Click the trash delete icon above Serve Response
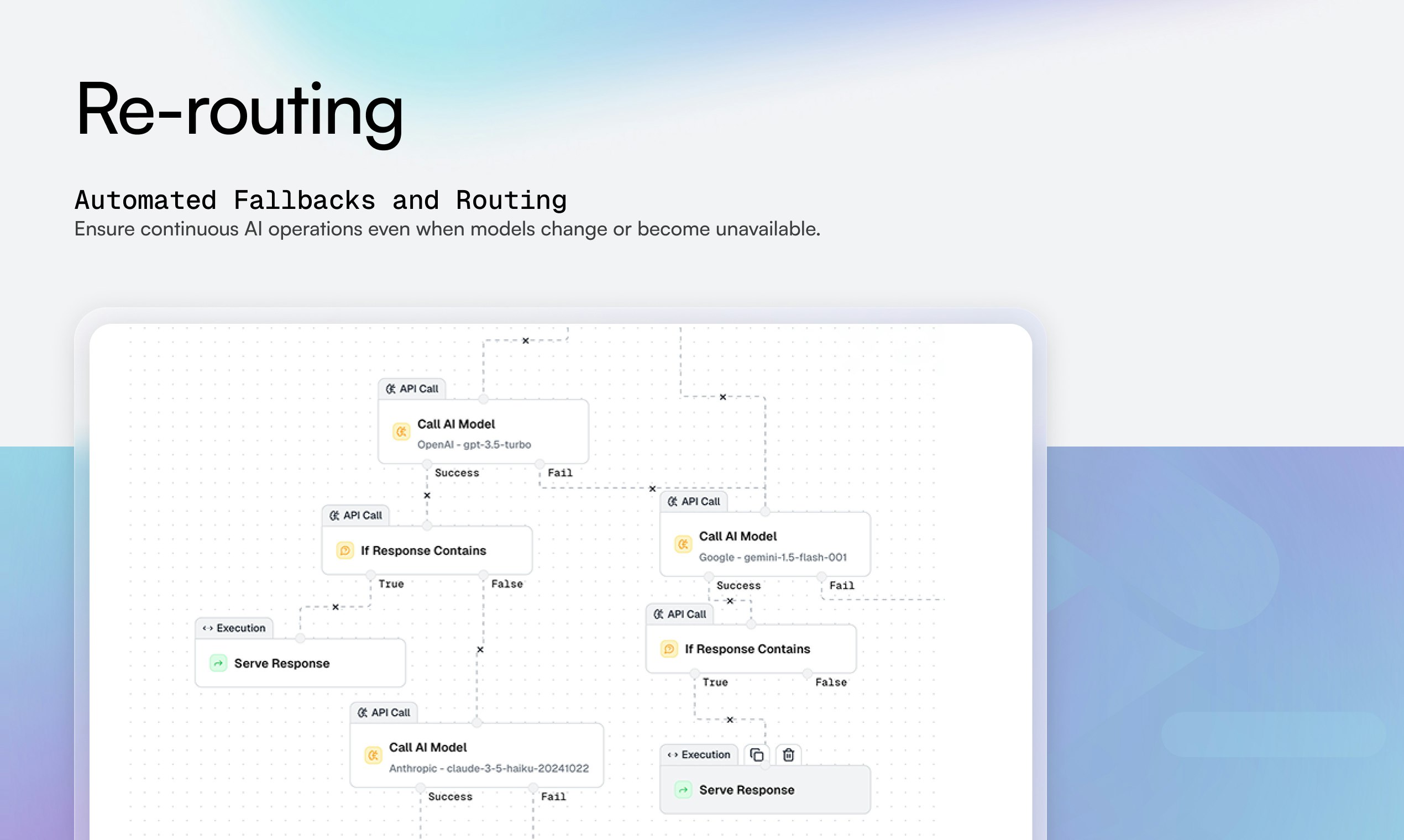Viewport: 1404px width, 840px height. click(788, 754)
